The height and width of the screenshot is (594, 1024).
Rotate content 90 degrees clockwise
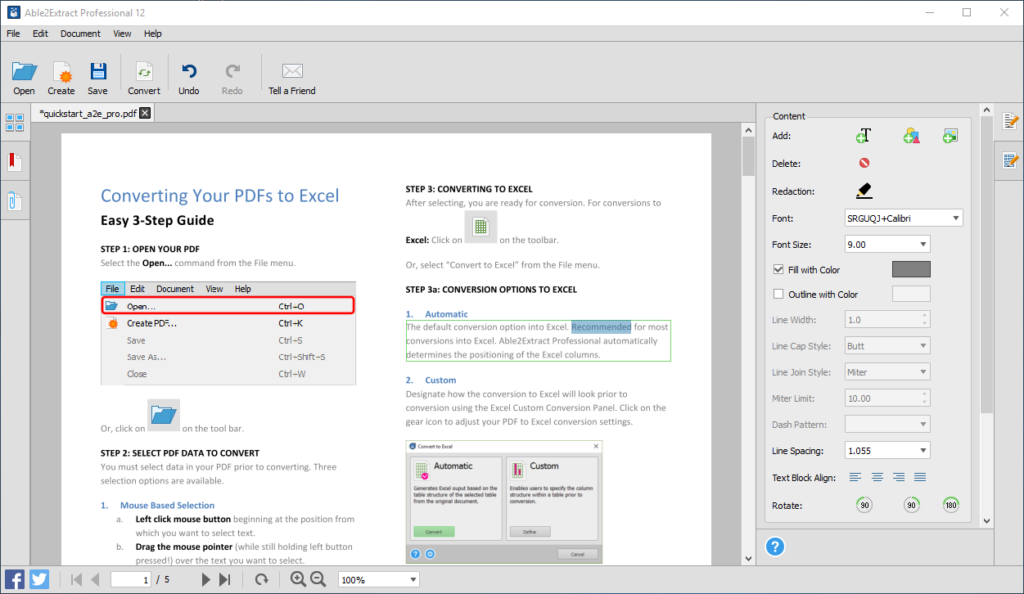click(911, 505)
